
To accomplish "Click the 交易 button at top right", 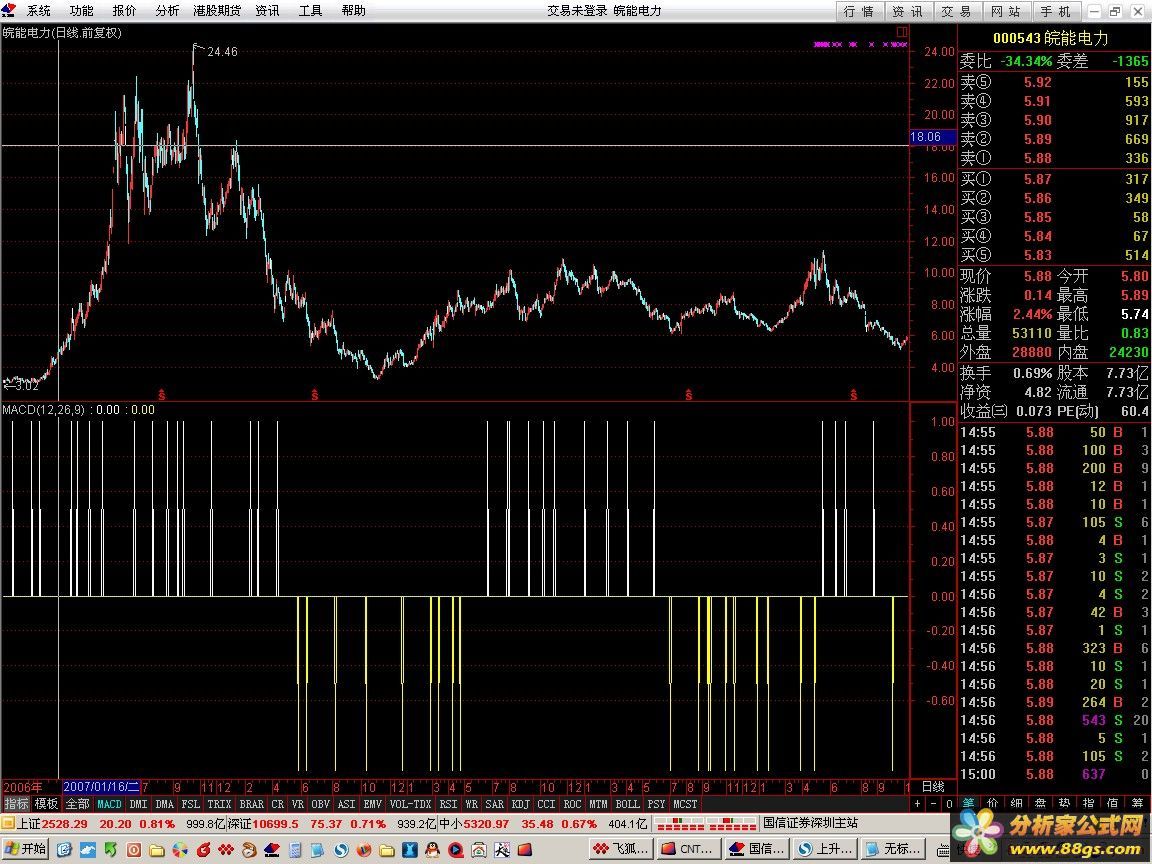I will coord(957,11).
